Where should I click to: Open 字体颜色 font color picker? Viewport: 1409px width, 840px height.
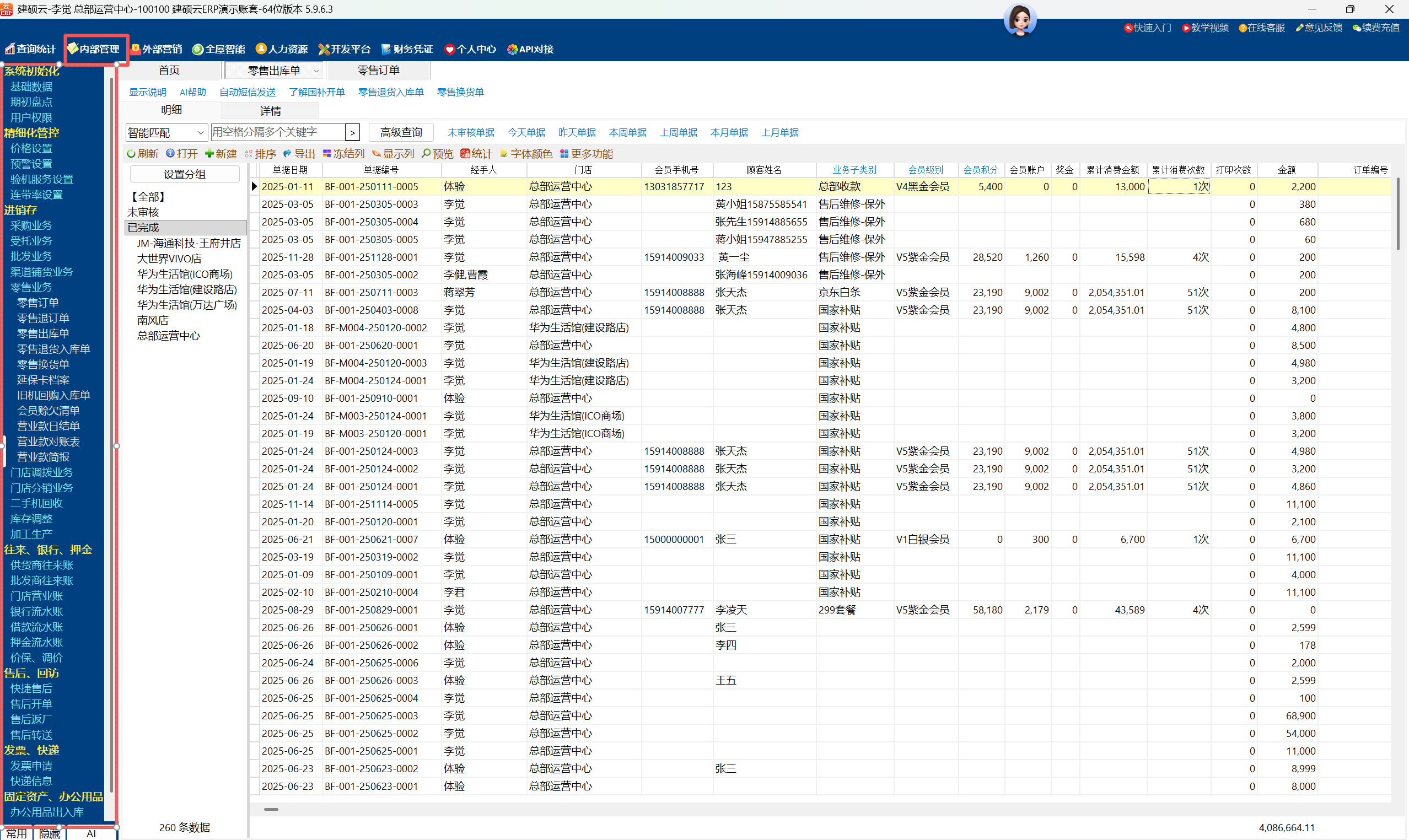503,154
